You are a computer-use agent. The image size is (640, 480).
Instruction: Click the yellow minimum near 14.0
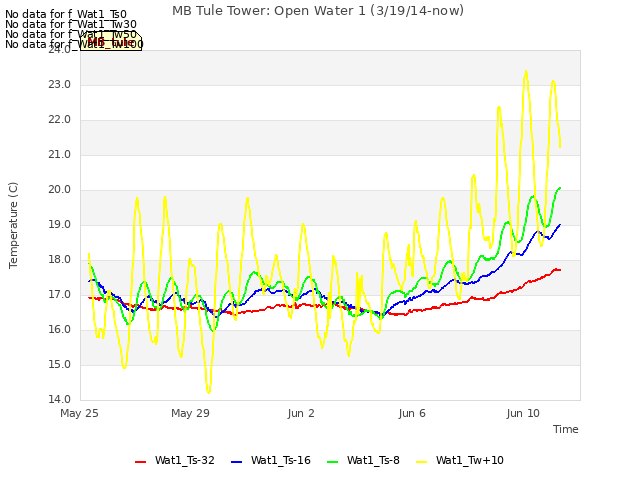pyautogui.click(x=209, y=392)
